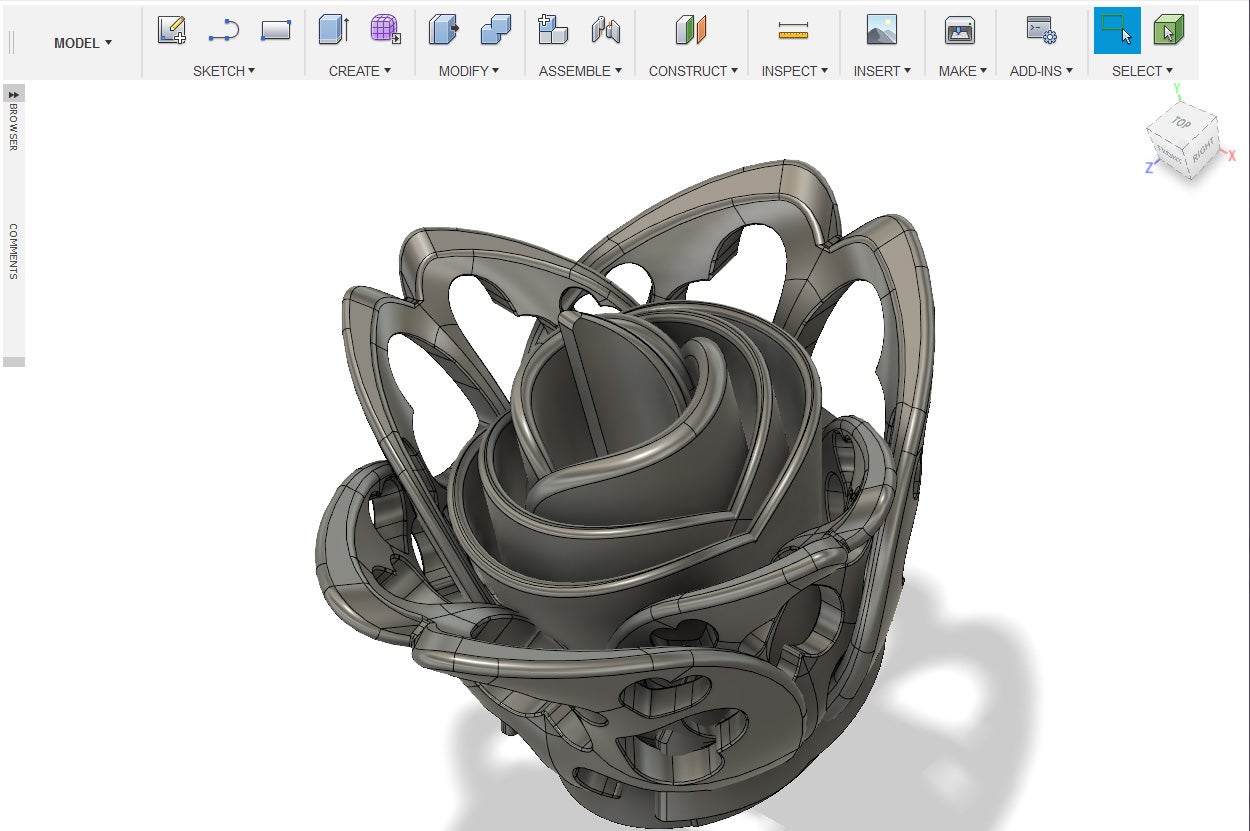
Task: Click the Create Sketch icon
Action: coord(172,31)
